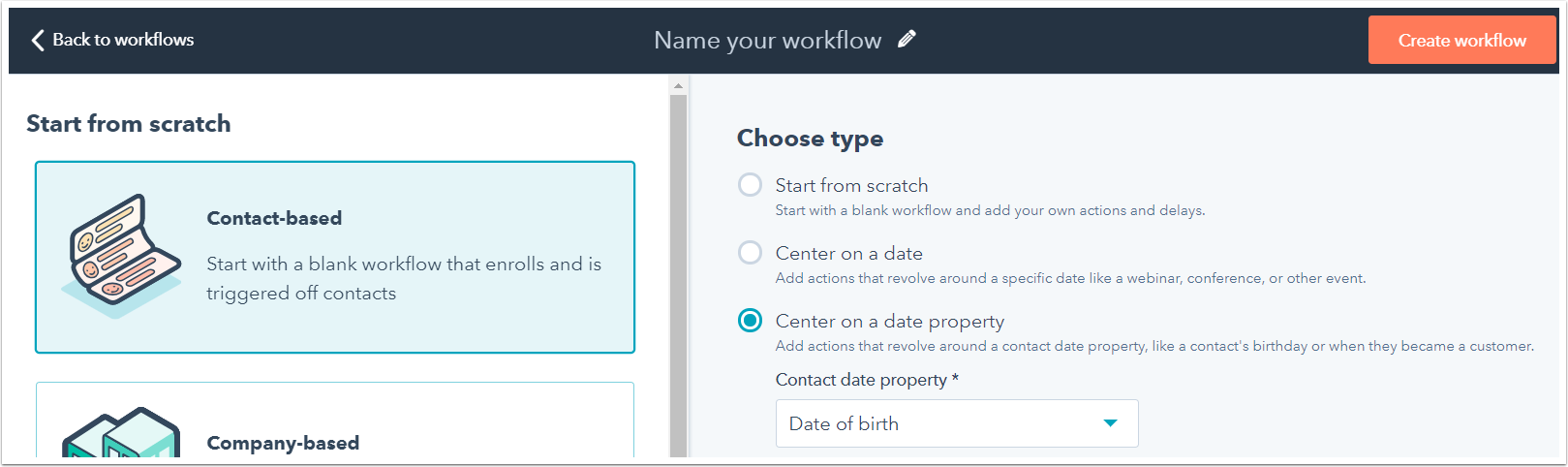Click the back chevron arrow icon
This screenshot has width=1568, height=467.
tap(38, 40)
